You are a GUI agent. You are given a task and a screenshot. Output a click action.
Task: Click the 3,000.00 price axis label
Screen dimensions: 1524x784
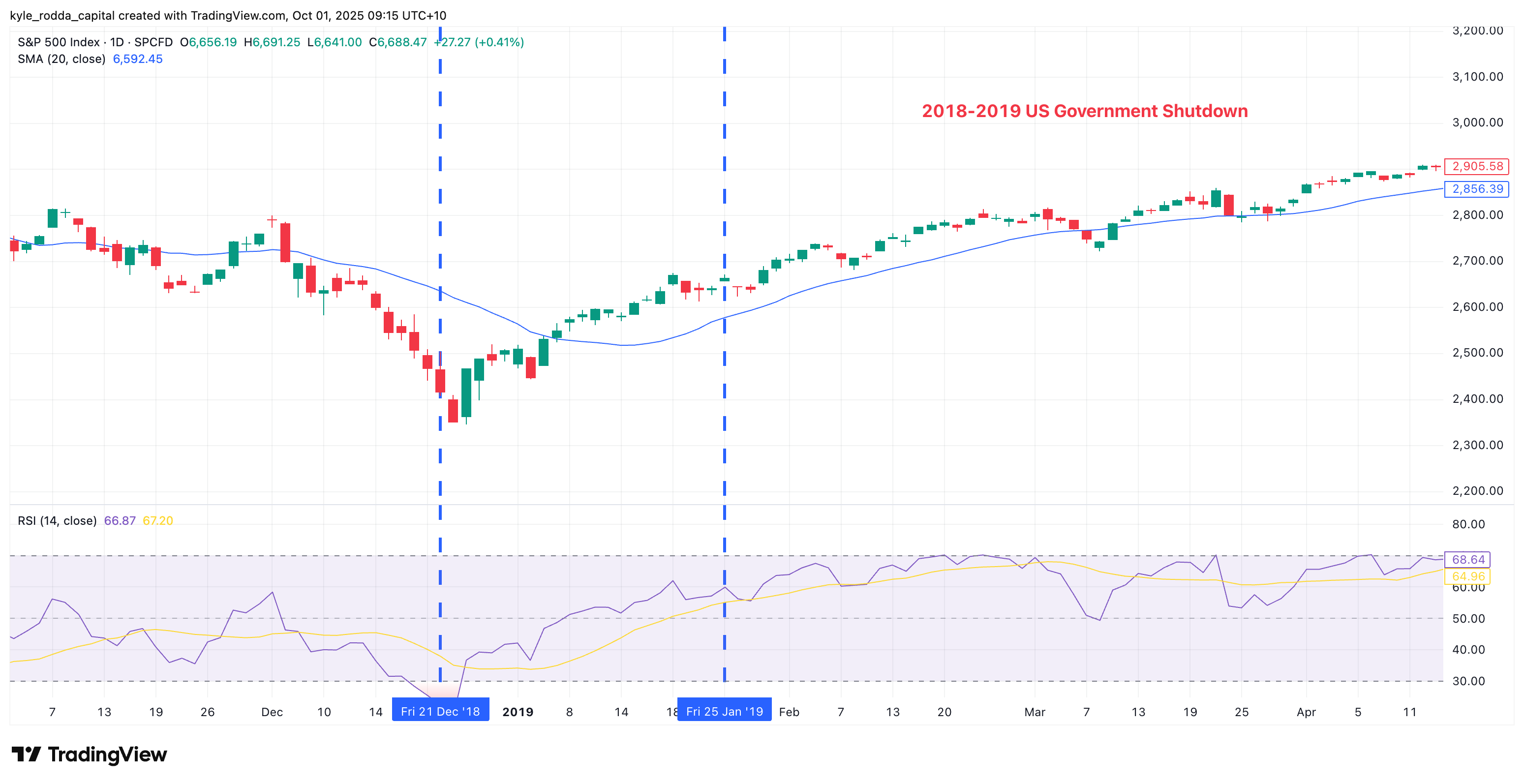pos(1477,122)
